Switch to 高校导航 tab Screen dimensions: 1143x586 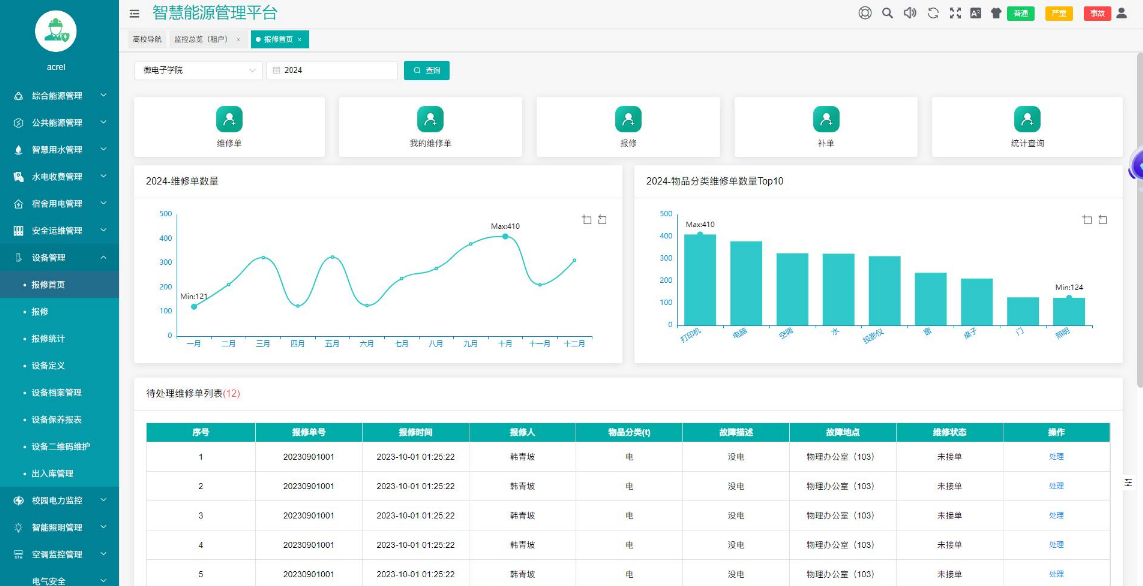147,39
